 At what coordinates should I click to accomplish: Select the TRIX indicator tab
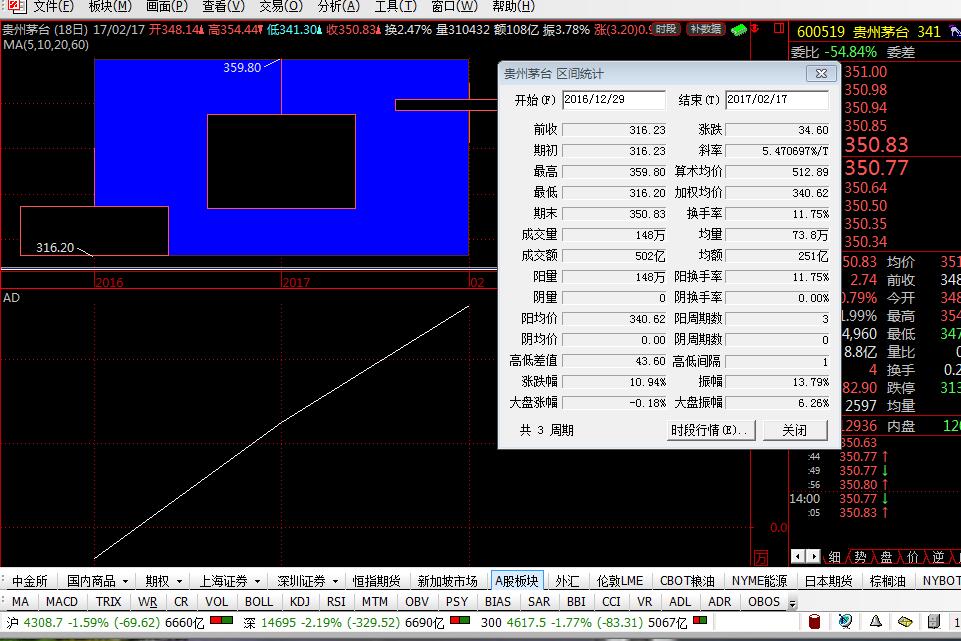click(108, 602)
